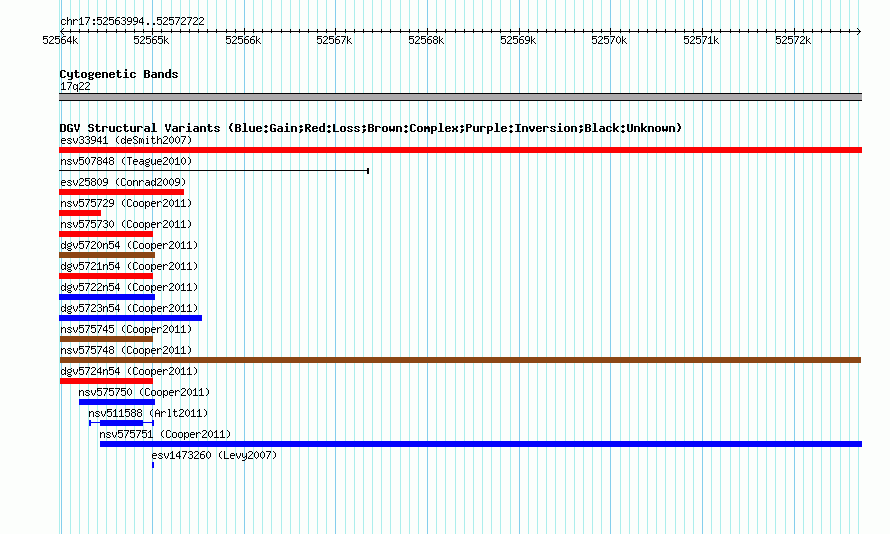890x534 pixels.
Task: Open the dgv5720n54 (Cooper2011) label
Action: (x=129, y=245)
